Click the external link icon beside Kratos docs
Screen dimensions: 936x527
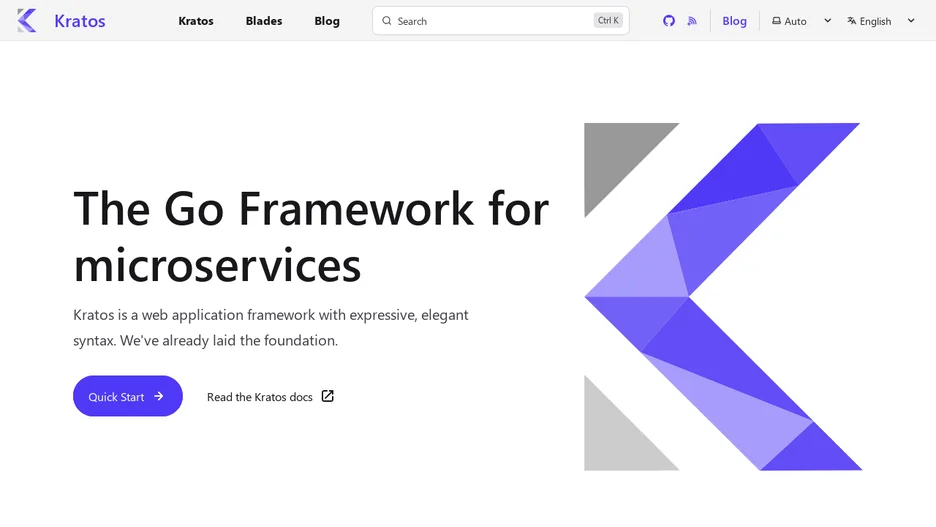coord(328,396)
